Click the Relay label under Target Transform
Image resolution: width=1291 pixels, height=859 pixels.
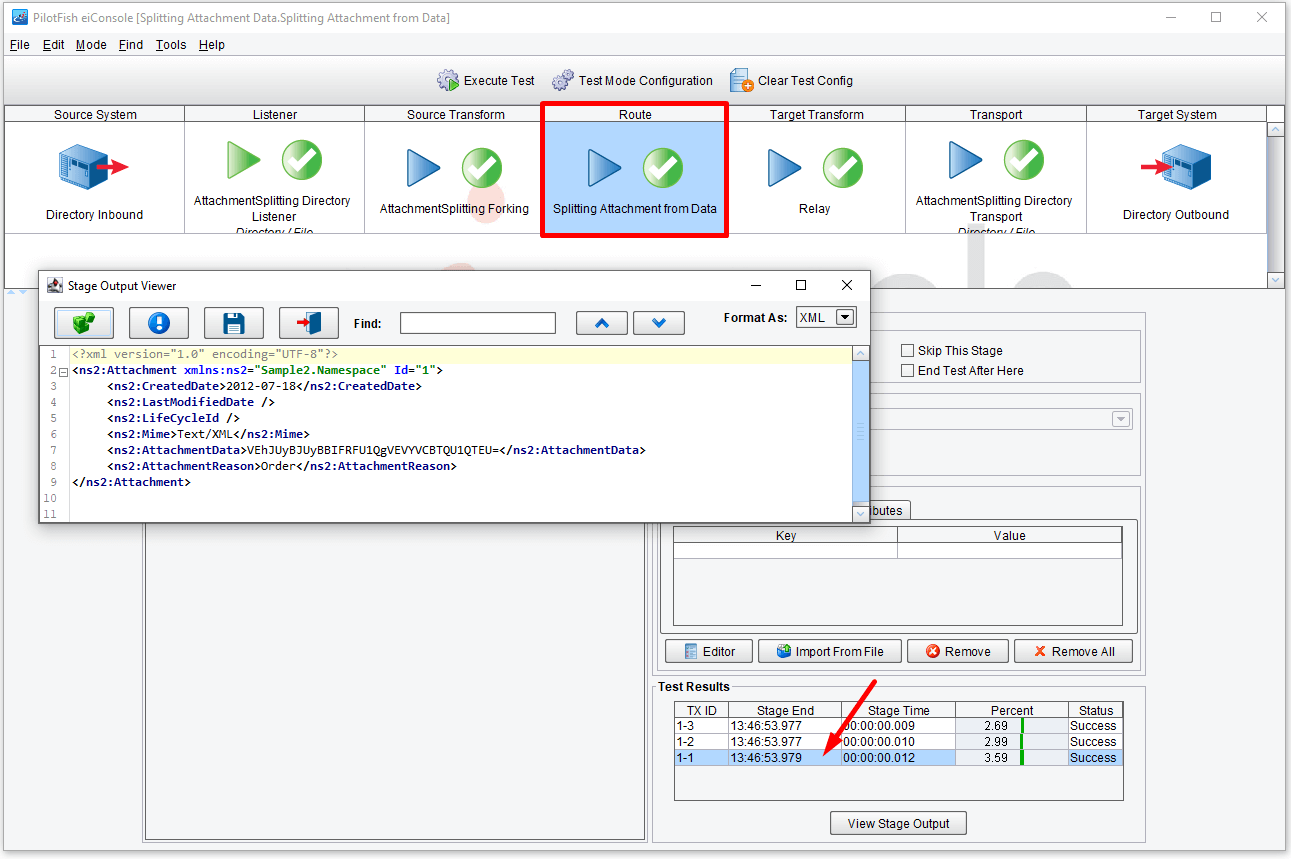(x=815, y=209)
